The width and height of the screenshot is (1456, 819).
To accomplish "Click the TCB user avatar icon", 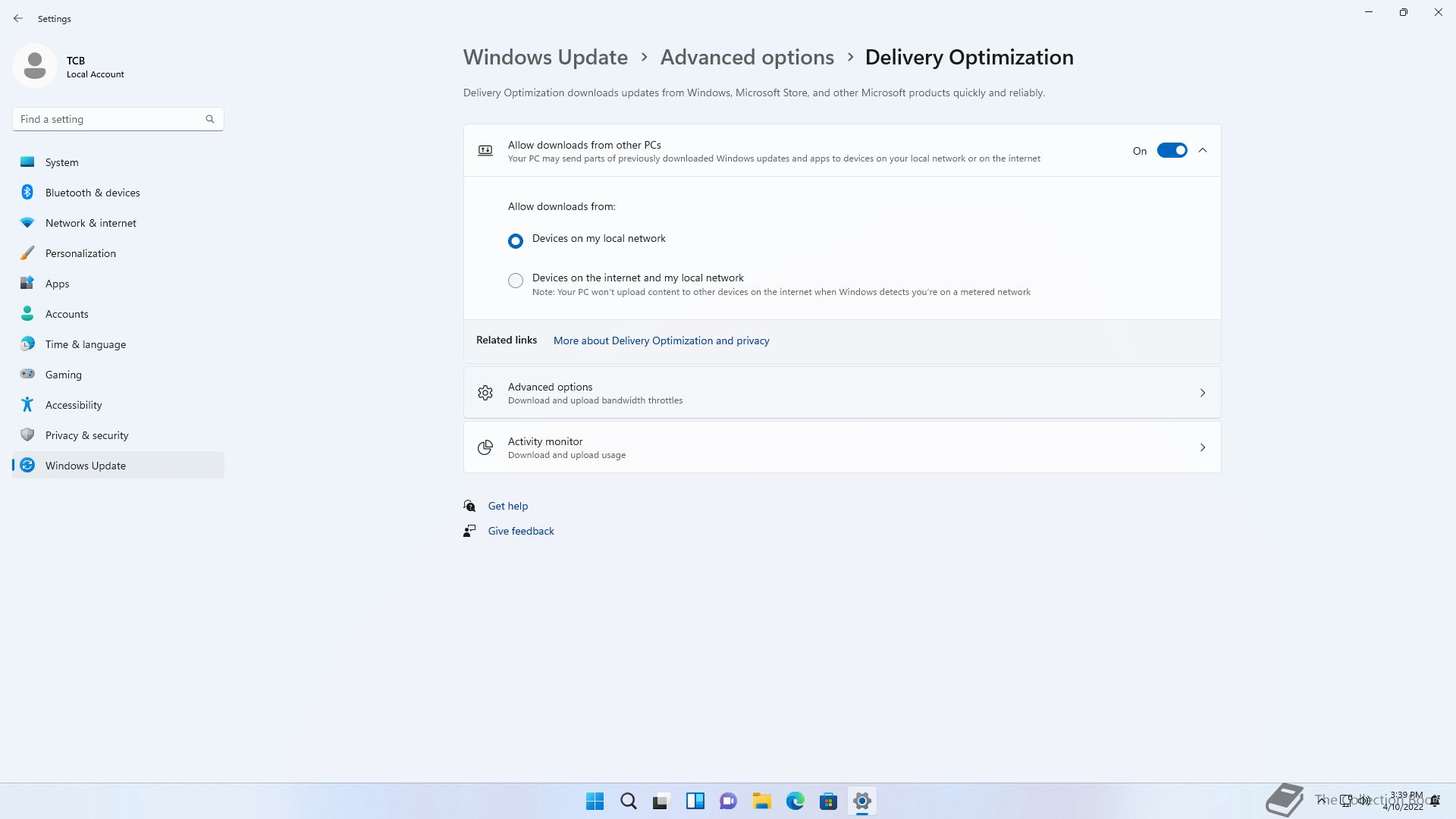I will click(x=35, y=66).
